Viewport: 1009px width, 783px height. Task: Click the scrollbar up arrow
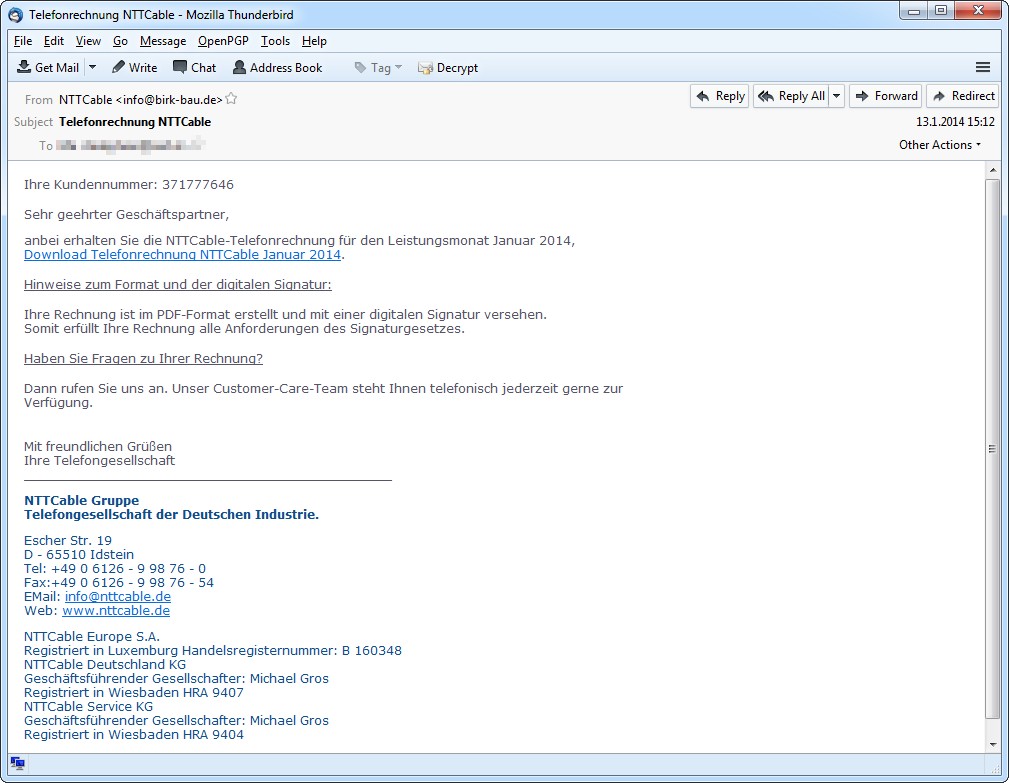click(x=992, y=170)
